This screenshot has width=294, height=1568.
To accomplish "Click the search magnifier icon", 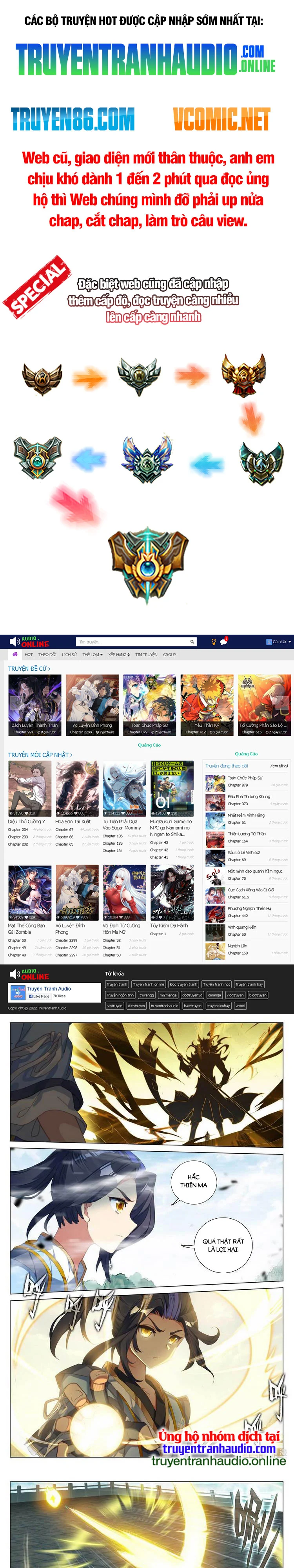I will click(x=192, y=642).
